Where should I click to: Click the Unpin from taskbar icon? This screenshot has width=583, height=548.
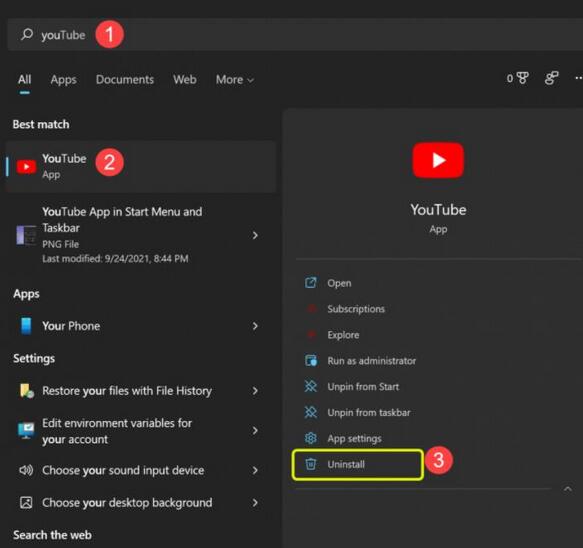[x=310, y=412]
